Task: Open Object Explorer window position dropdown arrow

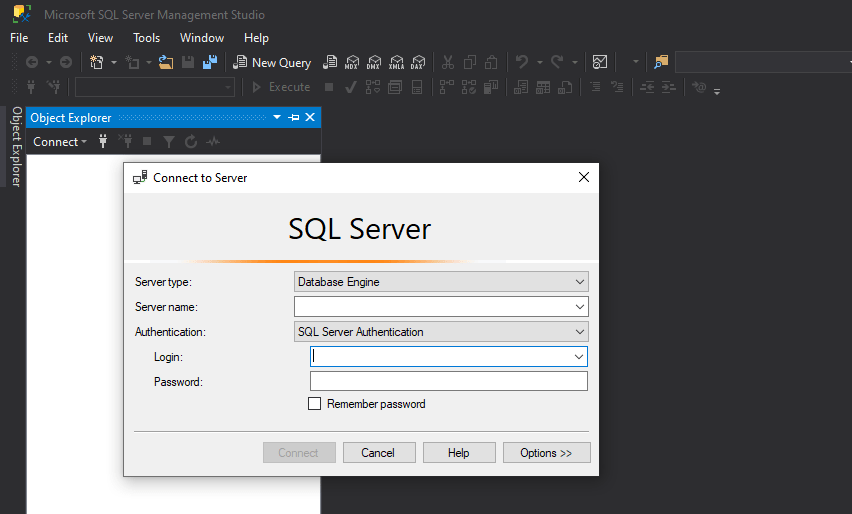Action: (277, 117)
